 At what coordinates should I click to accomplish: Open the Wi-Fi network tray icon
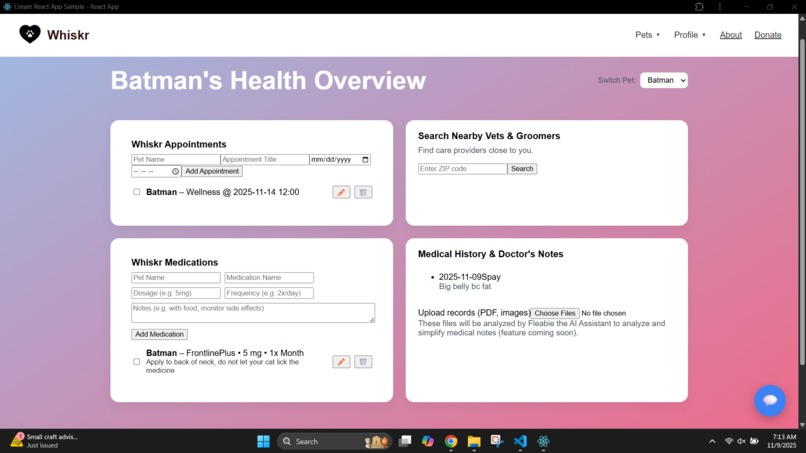[x=729, y=441]
